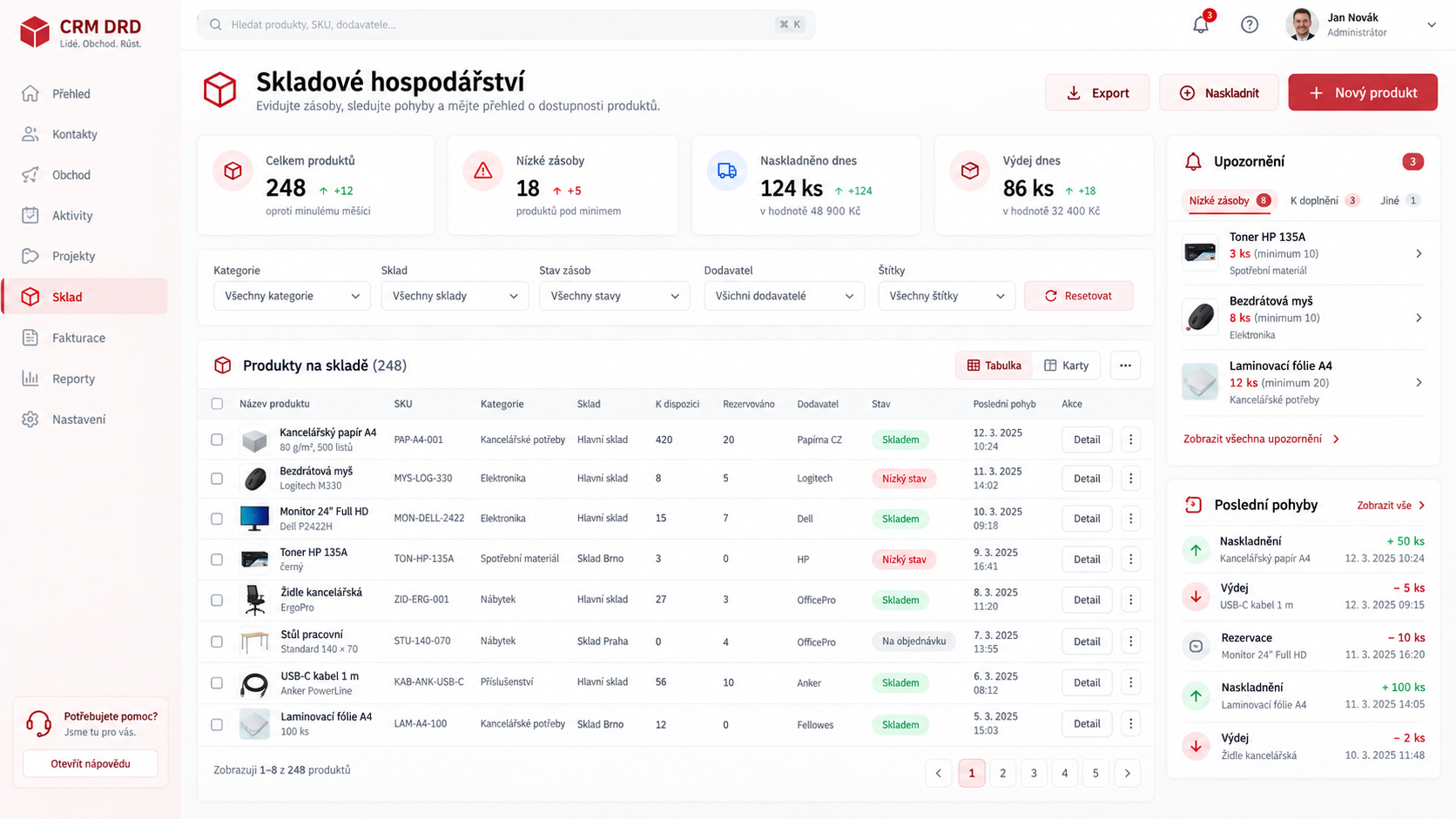This screenshot has width=1456, height=819.
Task: Expand the Všechny kategorie dropdown
Action: [x=292, y=296]
